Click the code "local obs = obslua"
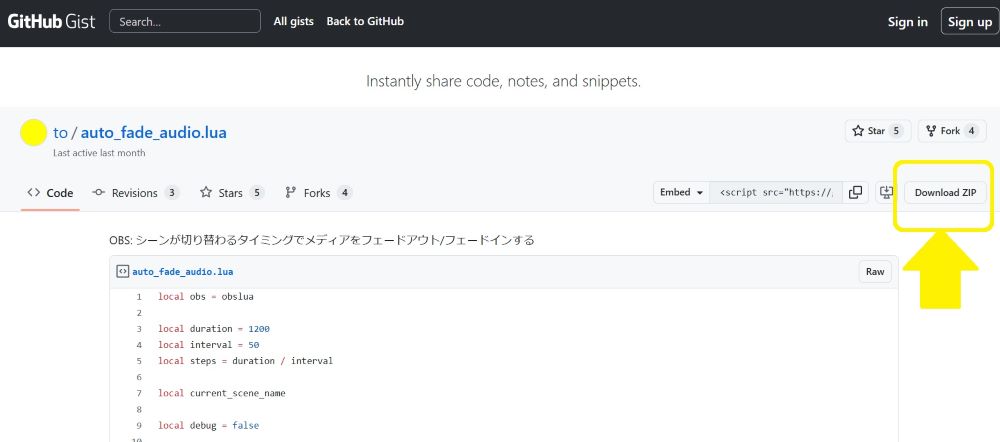 coord(206,297)
